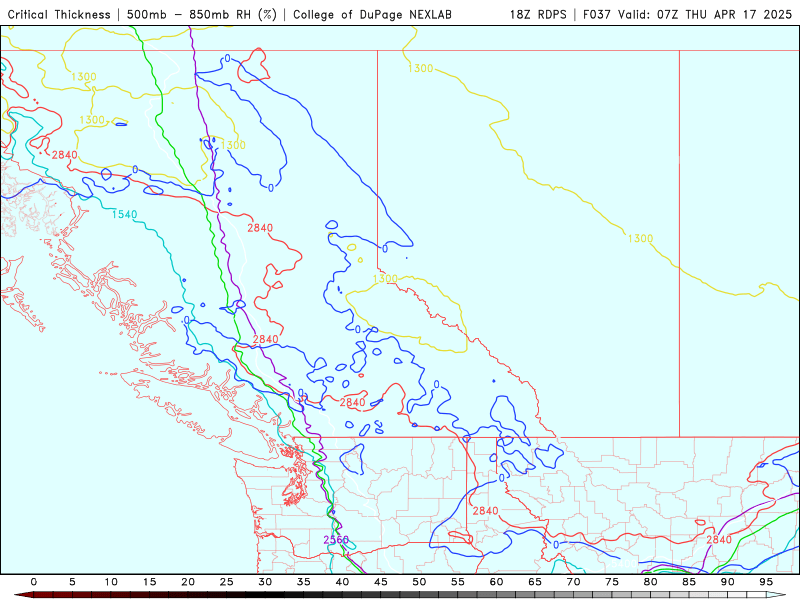Click color scale tick label "45"
Image resolution: width=800 pixels, height=600 pixels.
click(381, 582)
